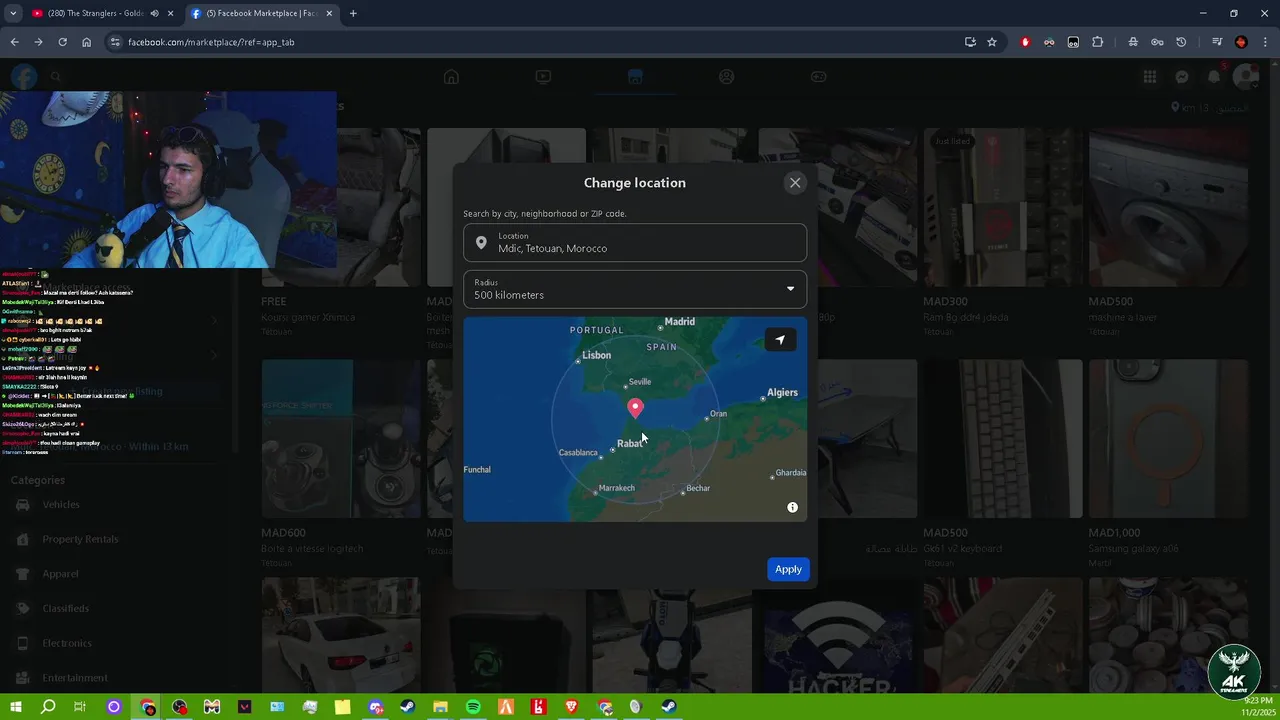Open Windows taskbar search
Screen dimensions: 1280x720
tap(48, 707)
